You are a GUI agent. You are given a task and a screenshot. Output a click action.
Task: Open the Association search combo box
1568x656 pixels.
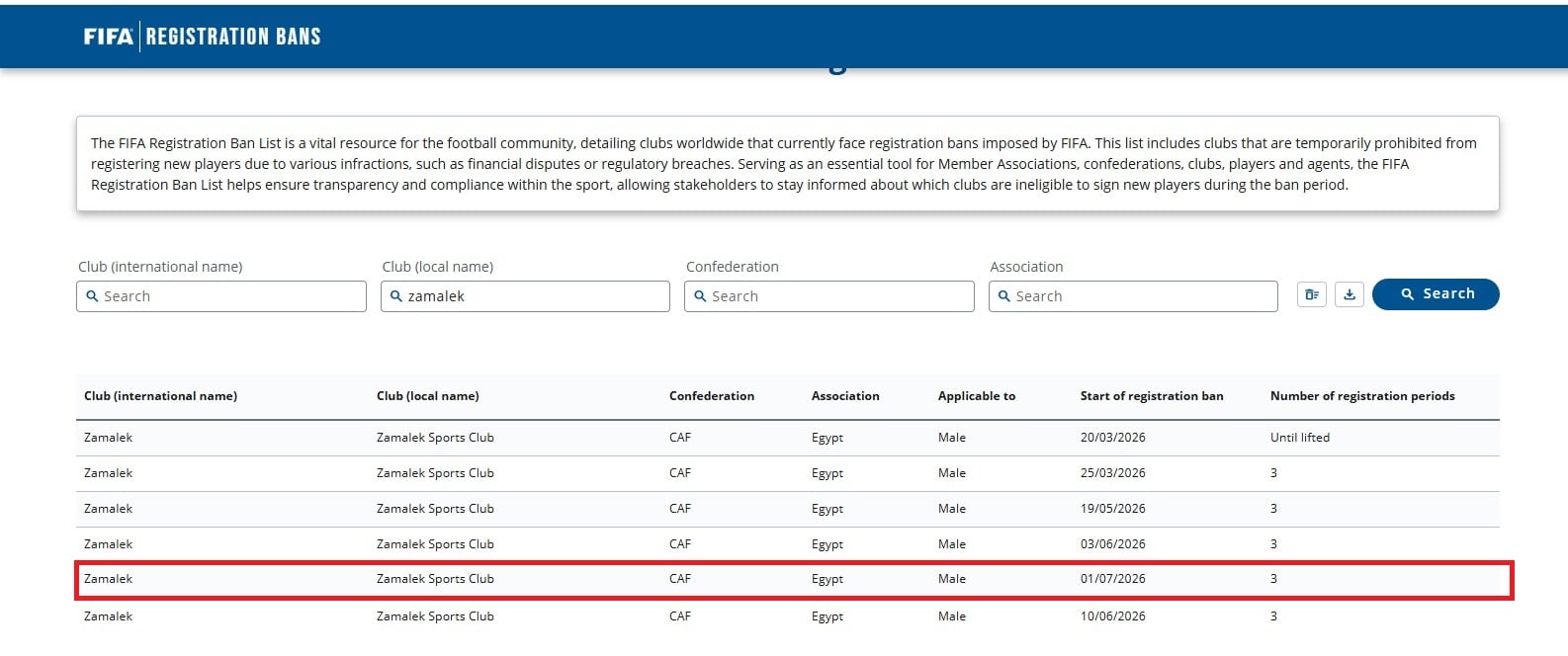pos(1133,296)
